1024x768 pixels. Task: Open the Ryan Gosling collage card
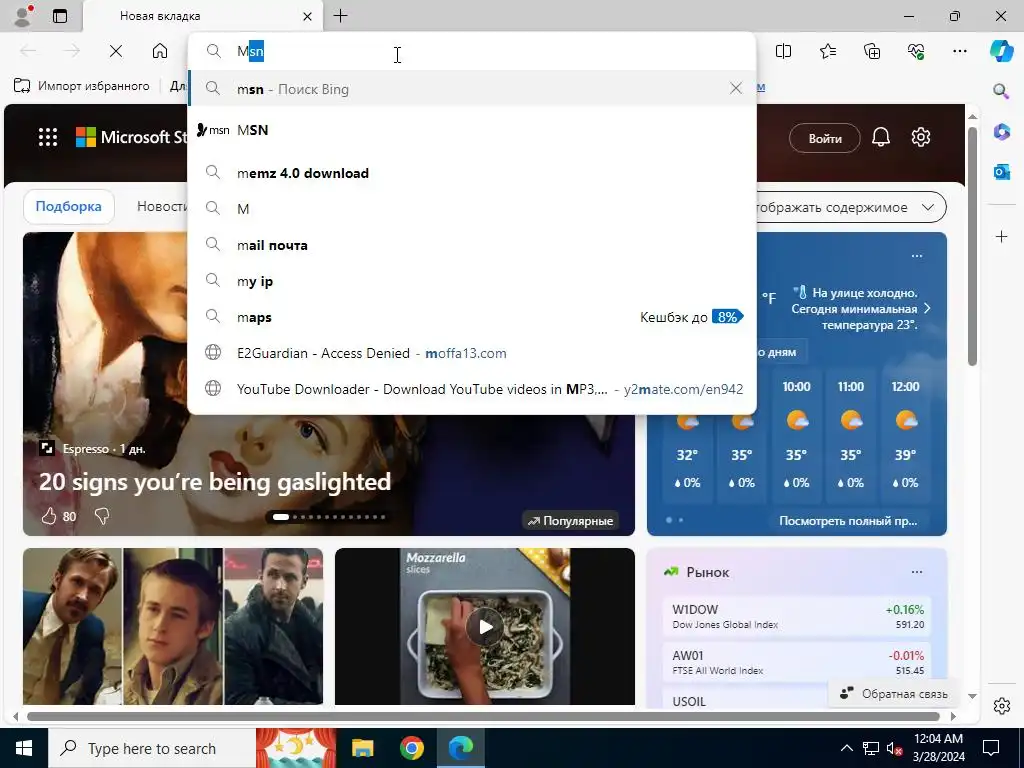(x=173, y=626)
